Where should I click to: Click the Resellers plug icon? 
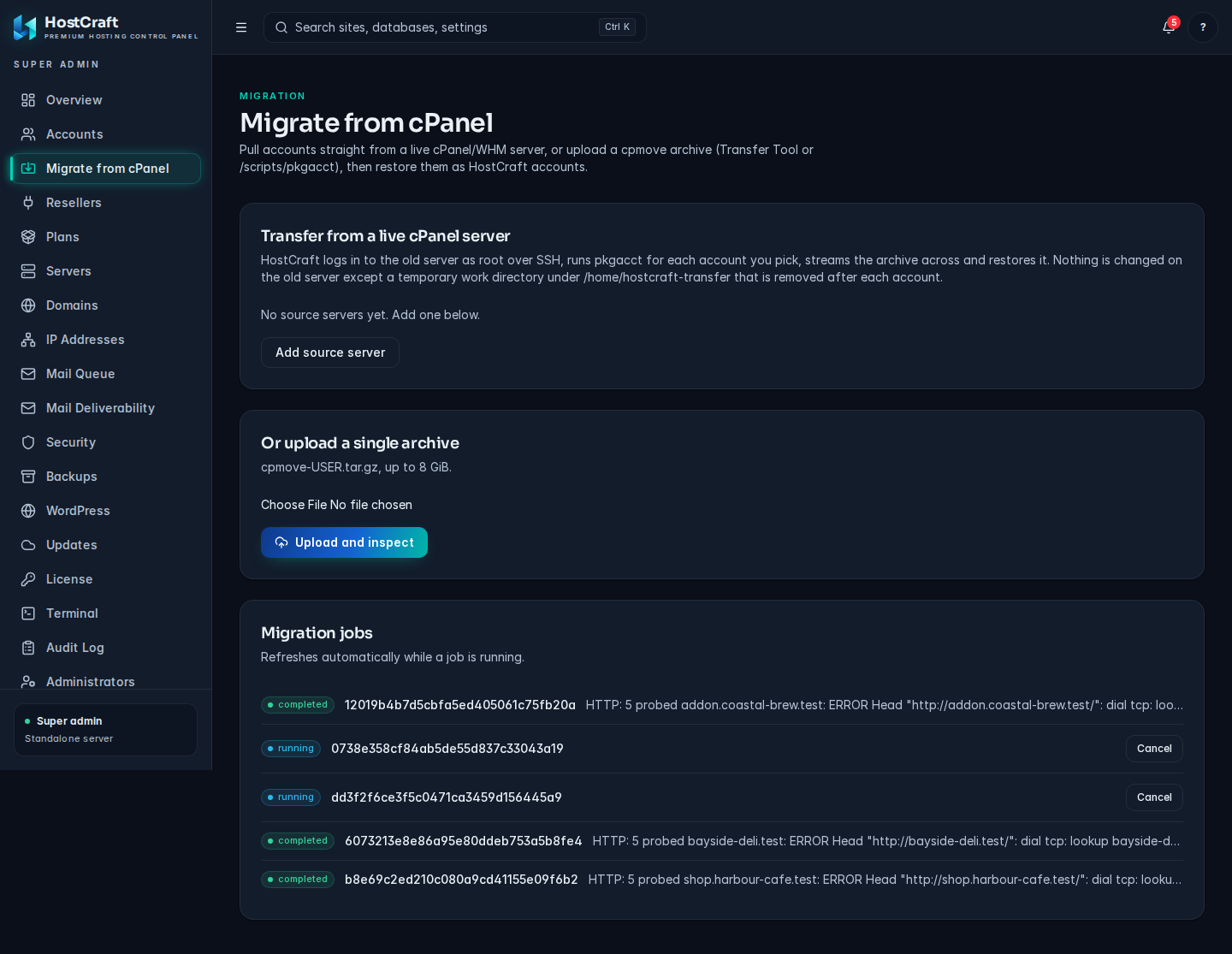point(28,203)
